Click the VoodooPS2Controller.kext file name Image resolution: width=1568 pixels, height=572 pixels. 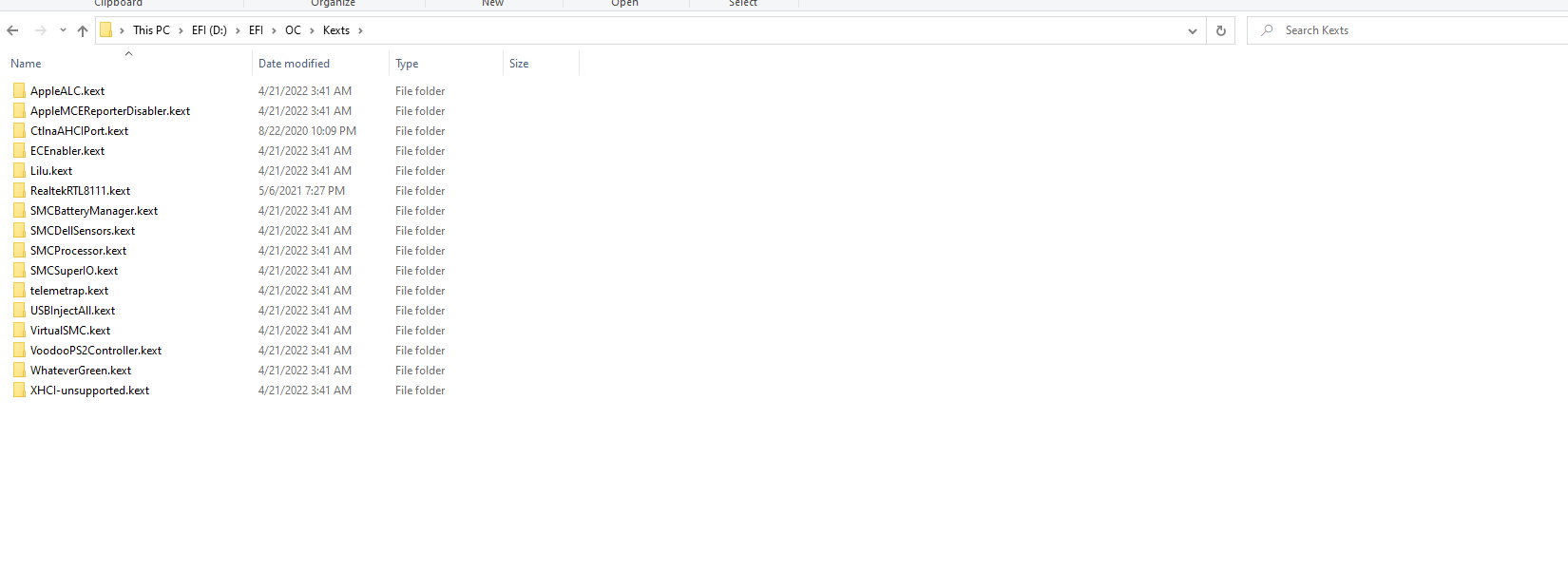(96, 351)
